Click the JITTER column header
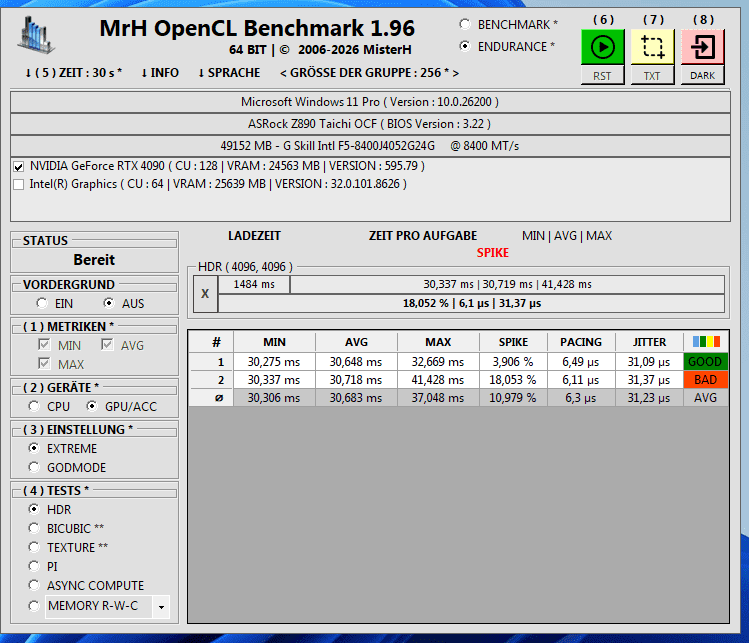Viewport: 749px width, 643px height. point(649,342)
